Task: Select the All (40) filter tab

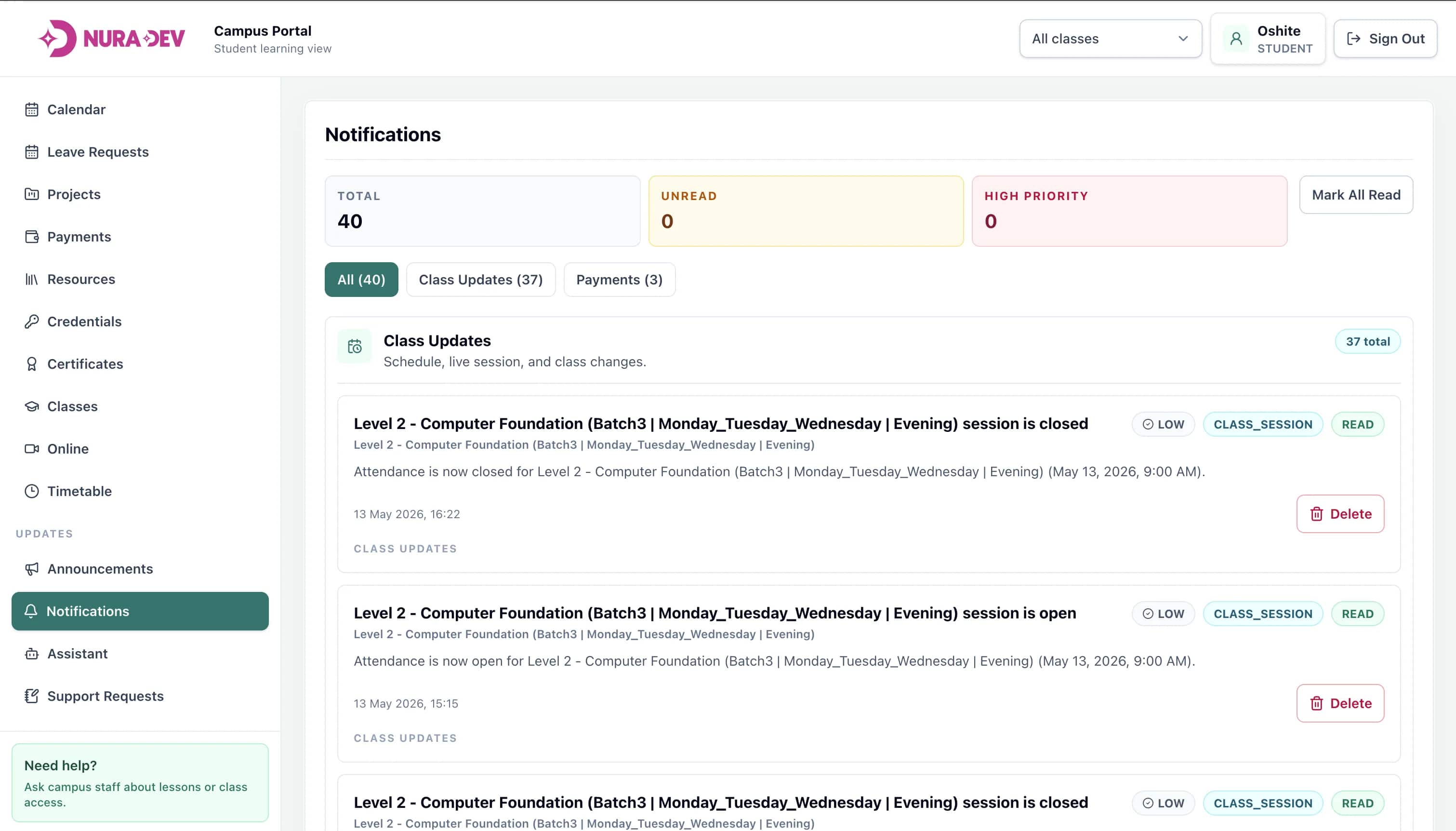Action: click(x=361, y=280)
